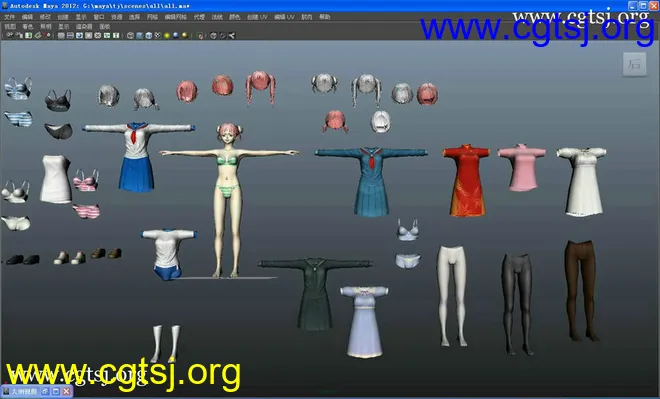Open the 编辑 (Edit) menu

tap(27, 17)
